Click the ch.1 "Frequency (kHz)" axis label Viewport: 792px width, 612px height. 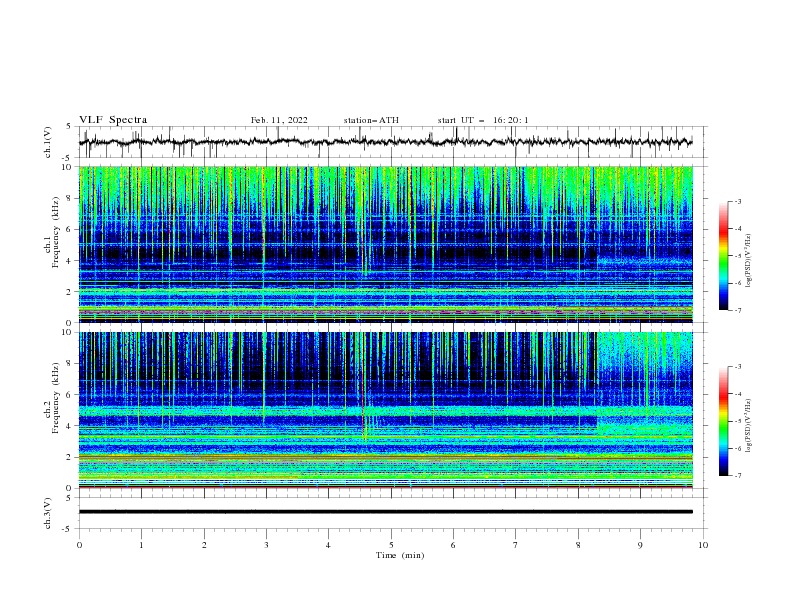click(55, 233)
